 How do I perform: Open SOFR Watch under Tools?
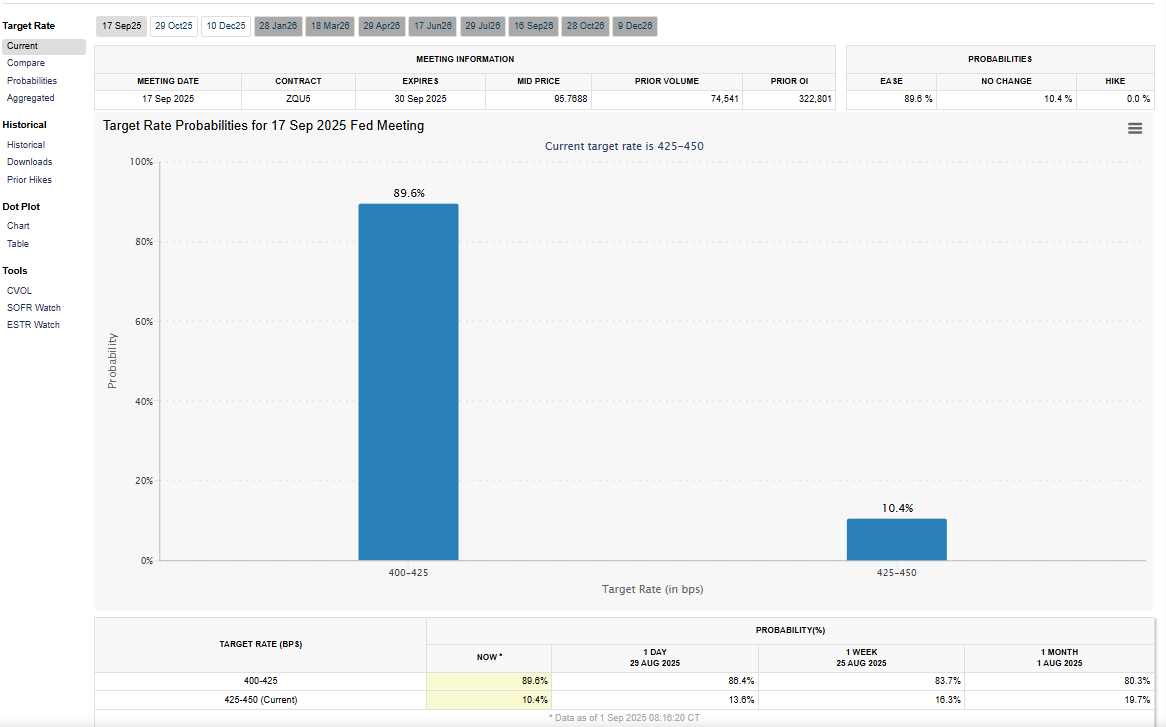tap(34, 308)
